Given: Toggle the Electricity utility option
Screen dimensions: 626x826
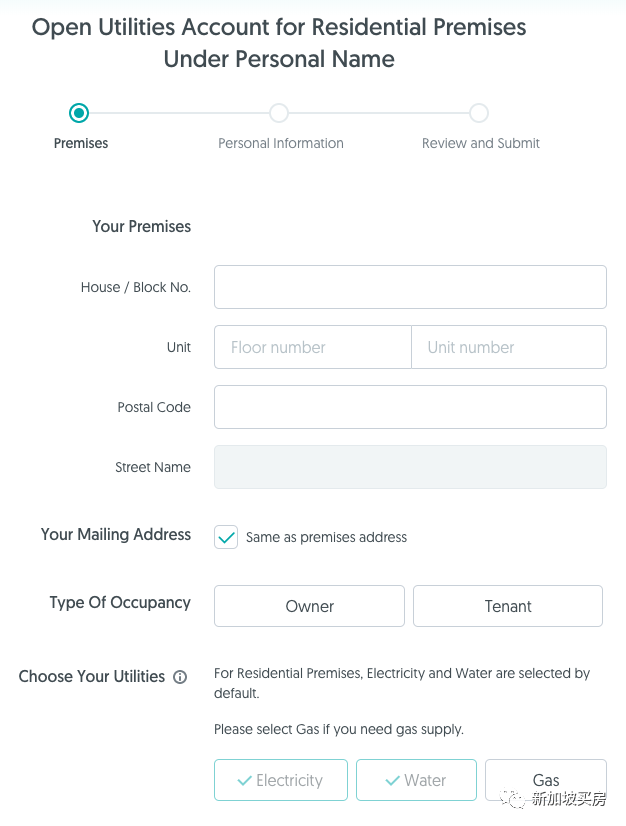Looking at the screenshot, I should click(x=281, y=780).
